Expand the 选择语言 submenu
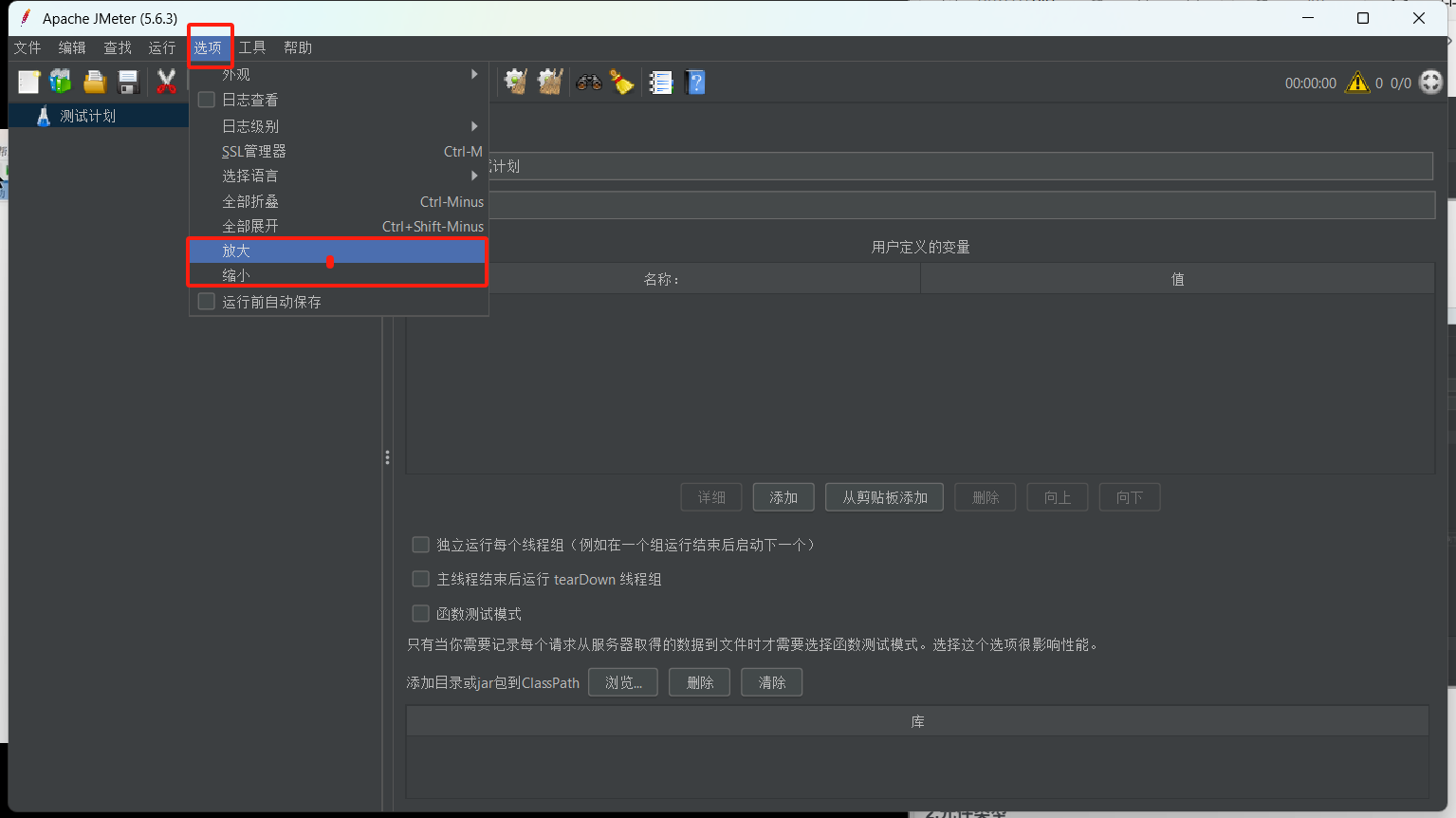Screen dimensions: 1456x818 [339, 176]
